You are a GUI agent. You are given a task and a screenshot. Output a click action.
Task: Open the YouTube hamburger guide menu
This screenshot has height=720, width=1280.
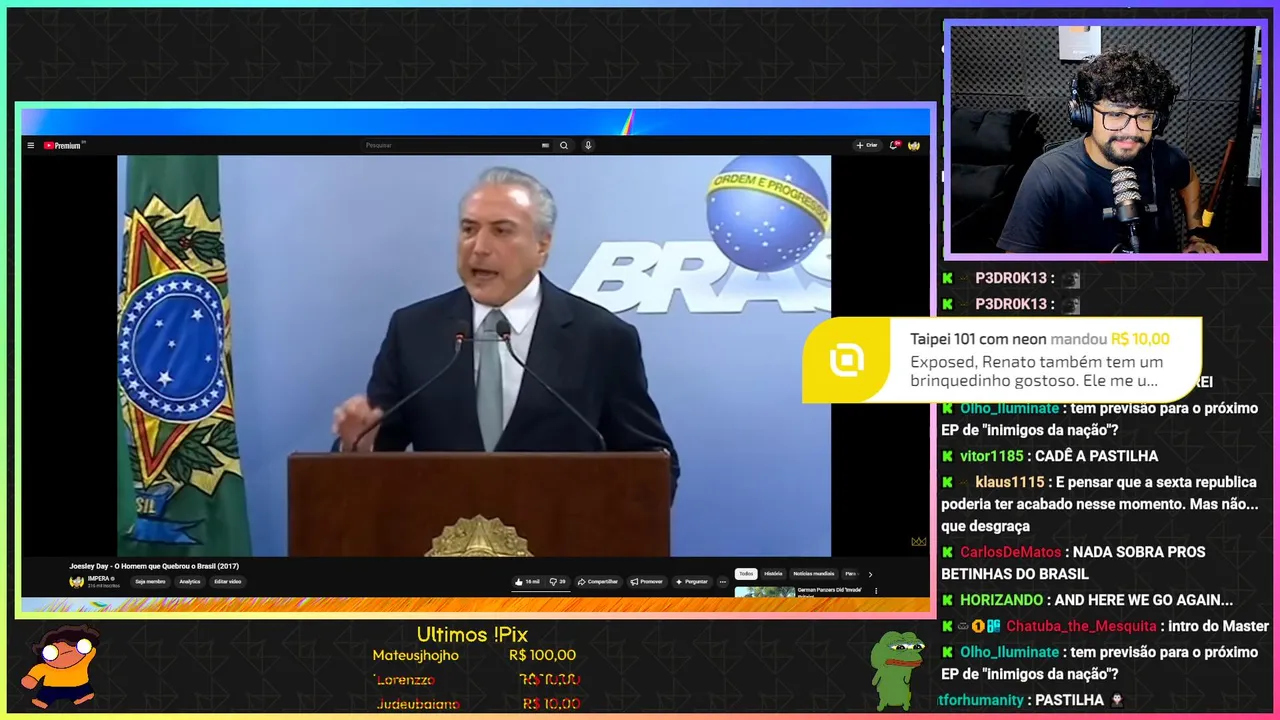tap(31, 145)
